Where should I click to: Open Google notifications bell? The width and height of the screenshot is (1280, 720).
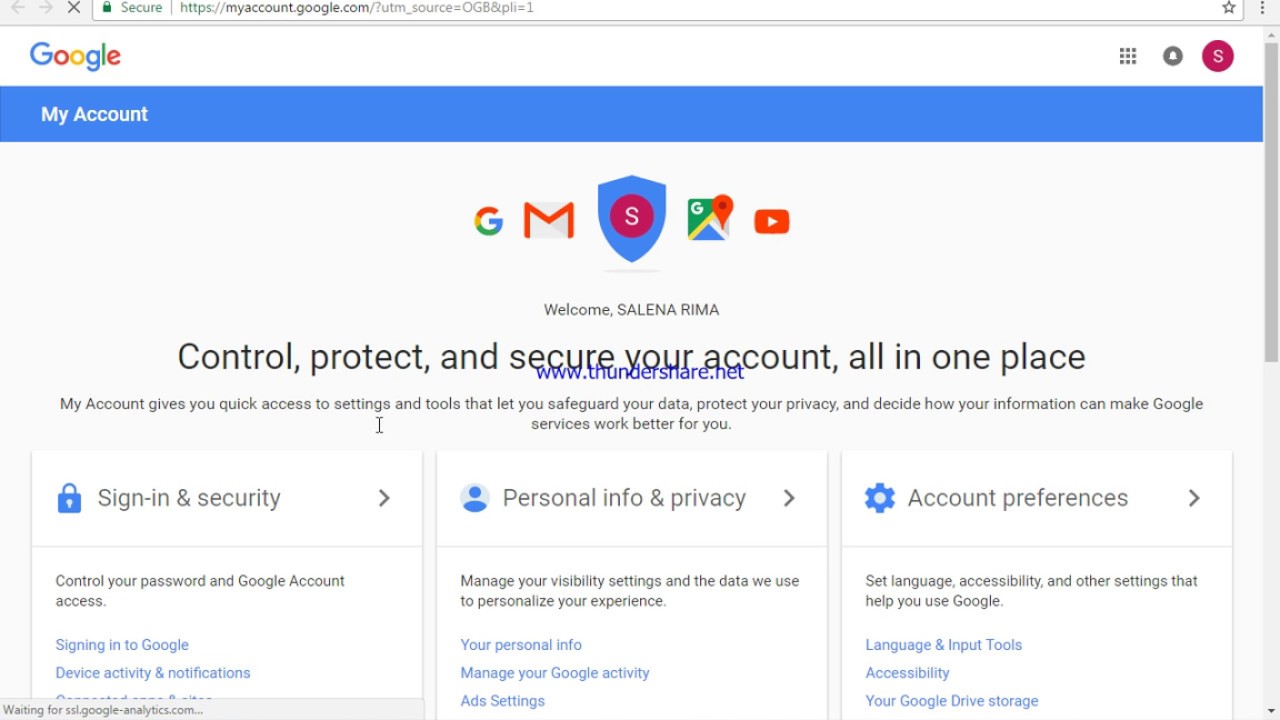point(1173,56)
